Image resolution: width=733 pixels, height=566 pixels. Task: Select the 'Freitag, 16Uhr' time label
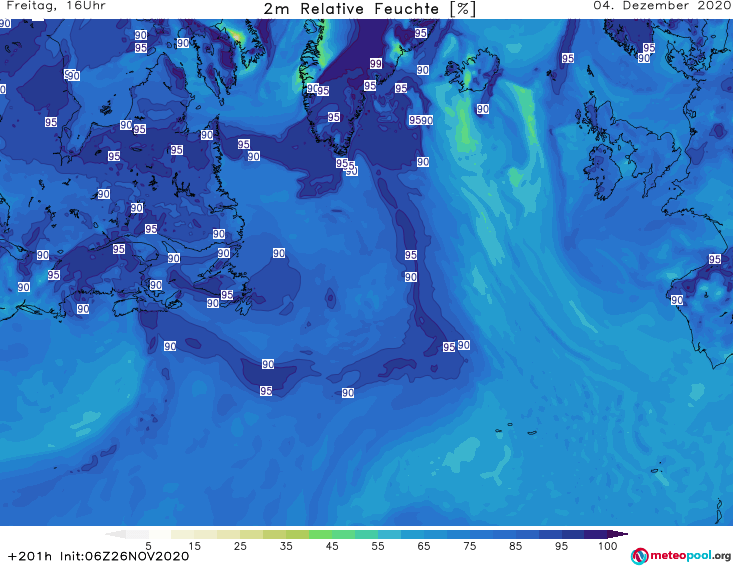tap(56, 6)
